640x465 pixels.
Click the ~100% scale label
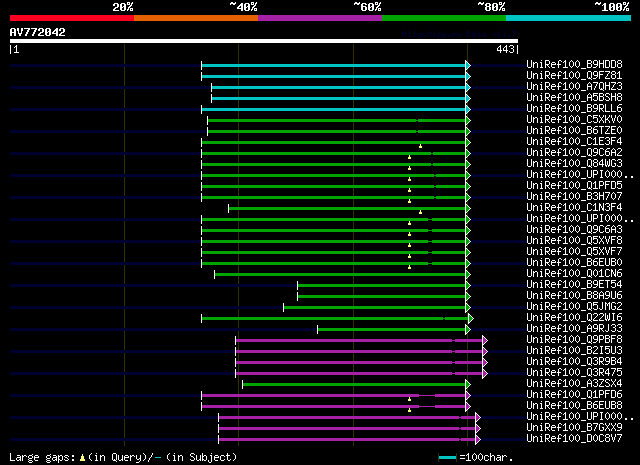point(612,7)
